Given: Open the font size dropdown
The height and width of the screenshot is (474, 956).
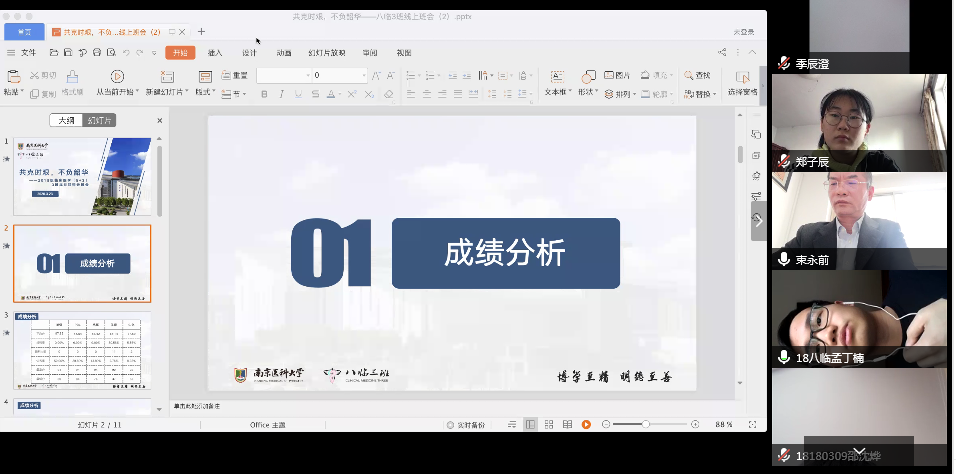Looking at the screenshot, I should point(364,76).
